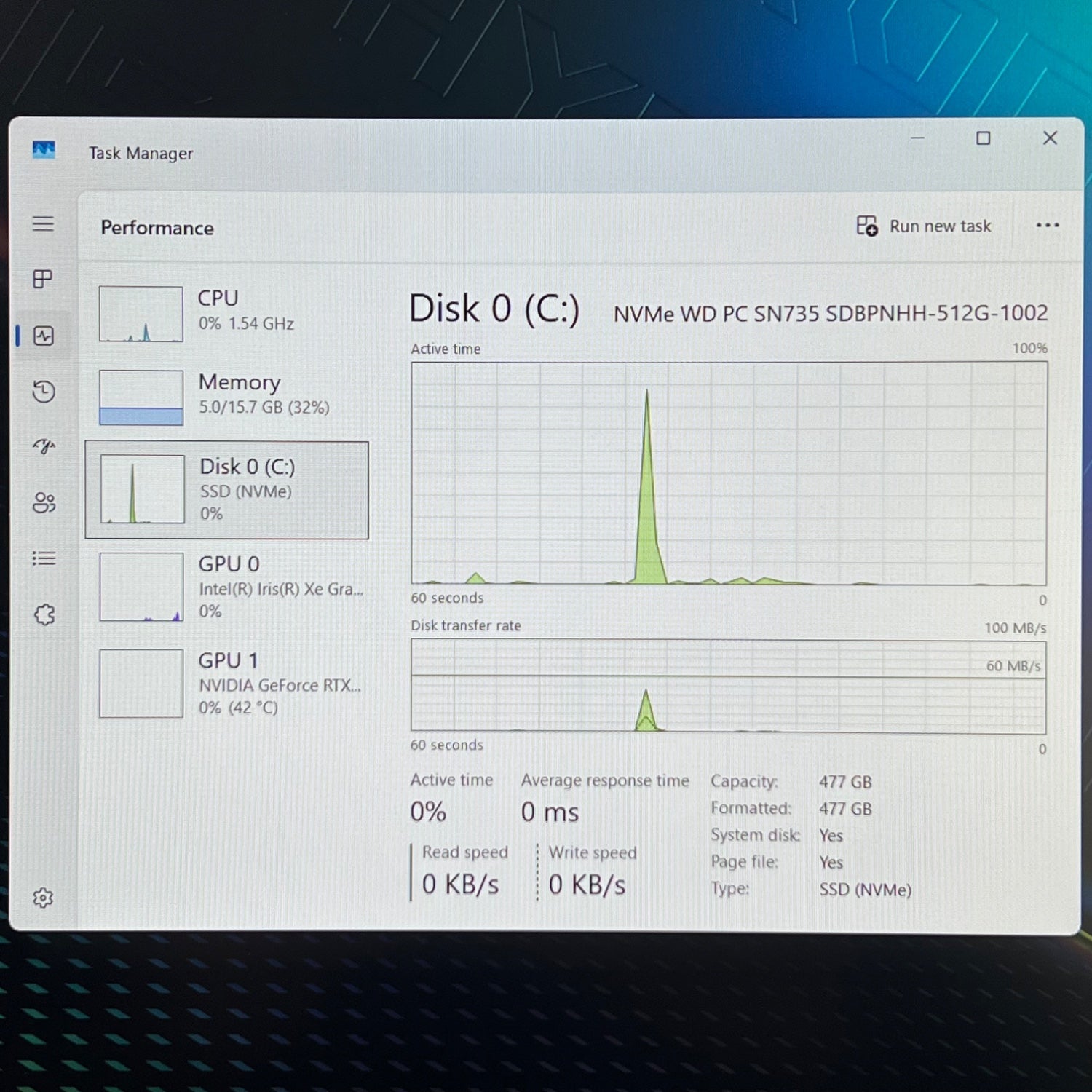Open the App history page icon
1092x1092 pixels.
pos(44,392)
